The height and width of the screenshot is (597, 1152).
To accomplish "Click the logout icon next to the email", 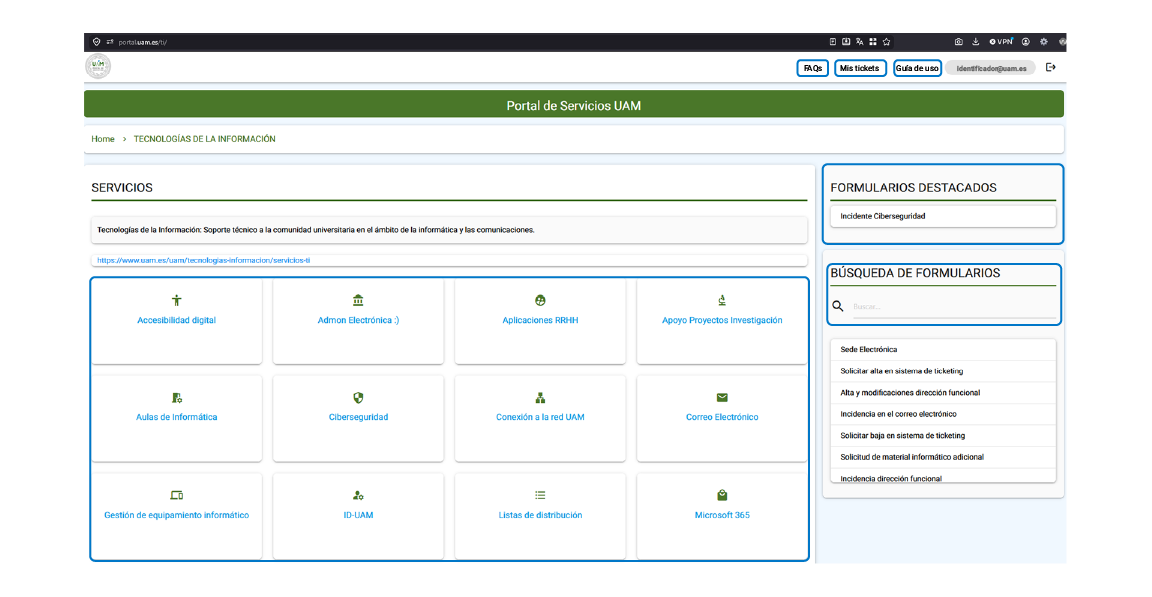I will 1051,68.
